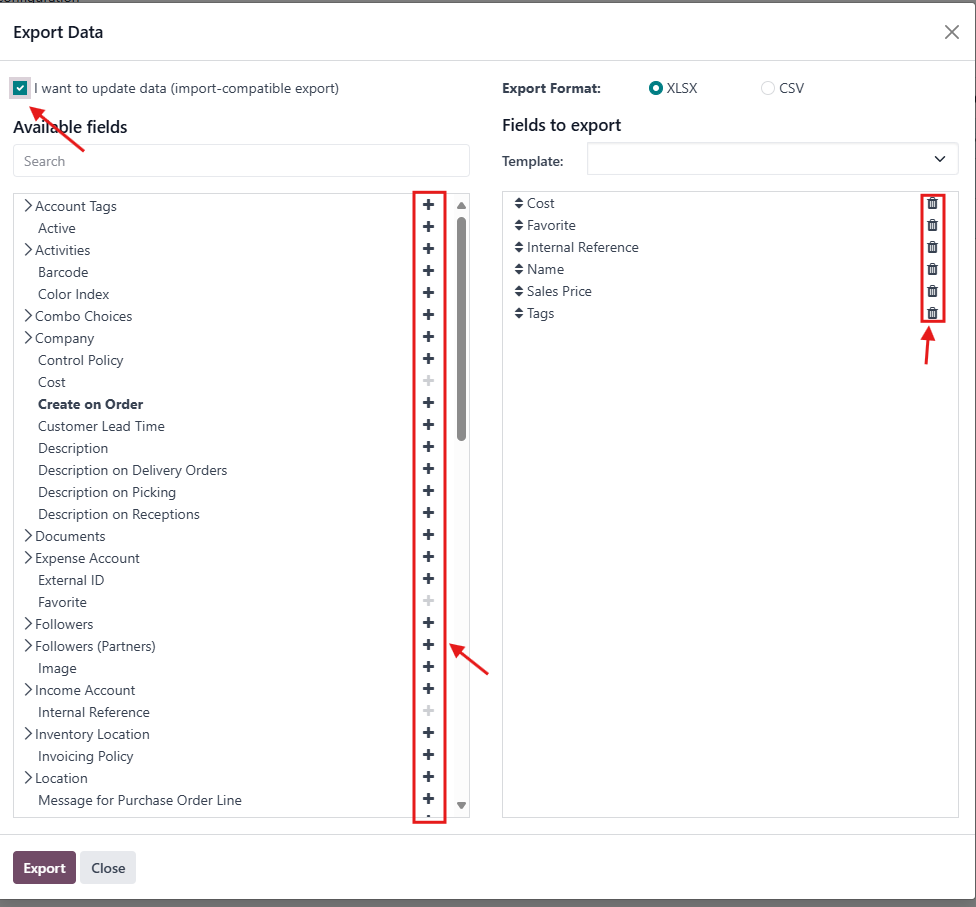Select Invoicing Policy in available fields
Image resolution: width=976 pixels, height=907 pixels.
[85, 756]
